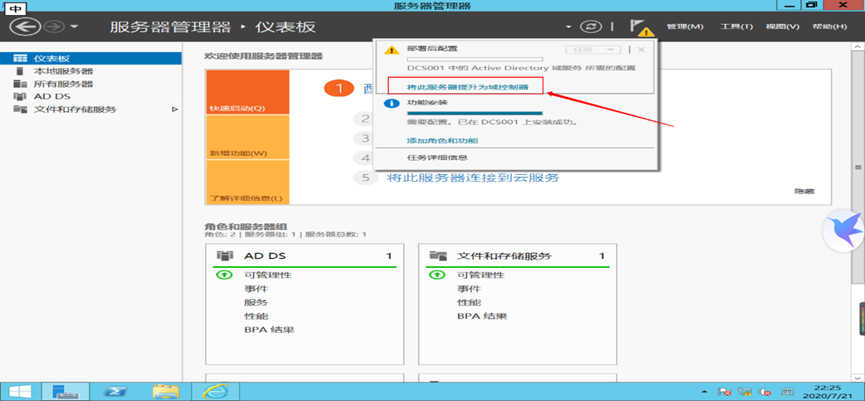Viewport: 865px width, 401px height.
Task: Click 性能 in the 文件和存储服务 tile
Action: click(468, 302)
